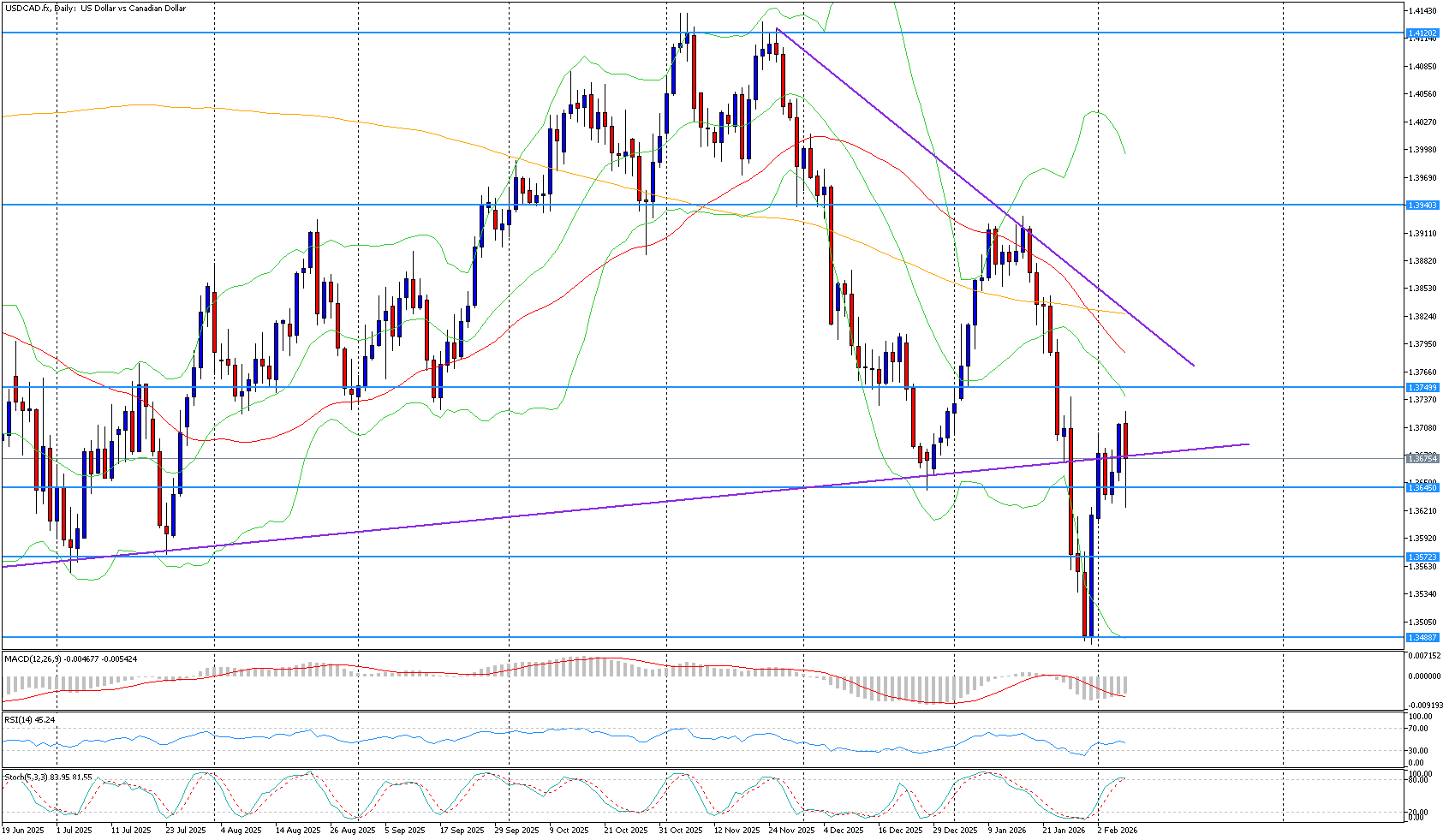Click the gray current price tag 1.36754
The image size is (1449, 840).
tap(1422, 459)
